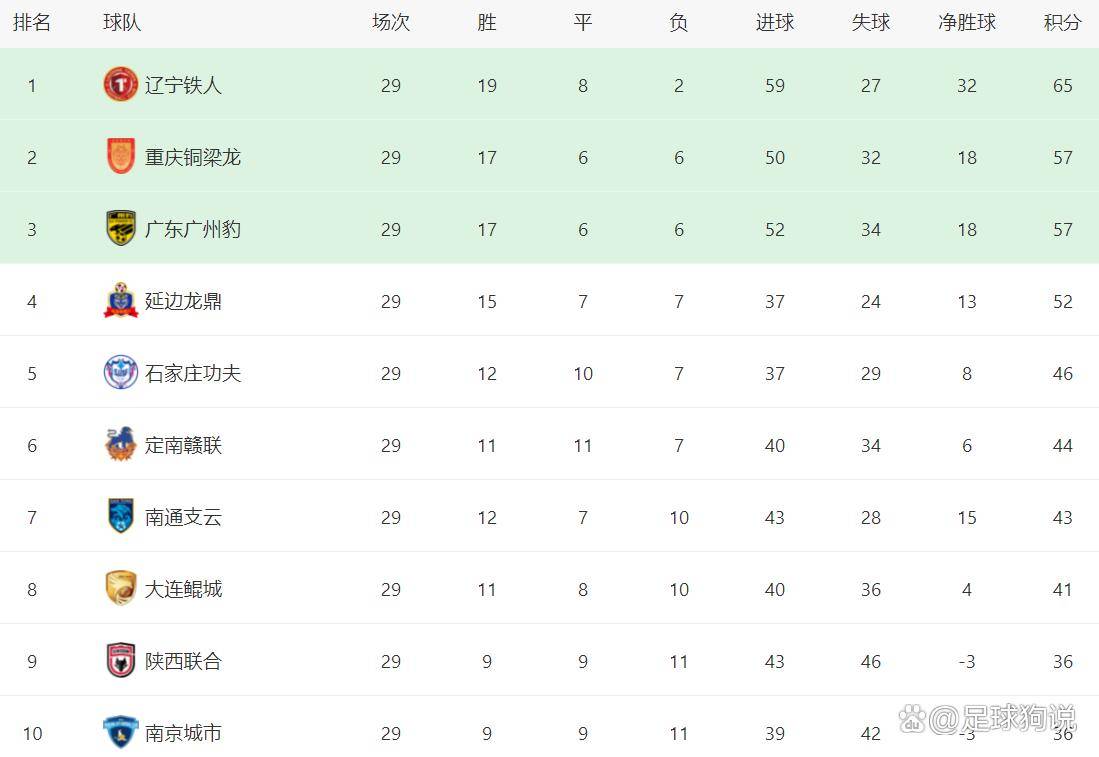Click the 排名 column header
This screenshot has height=757, width=1099.
(x=32, y=23)
